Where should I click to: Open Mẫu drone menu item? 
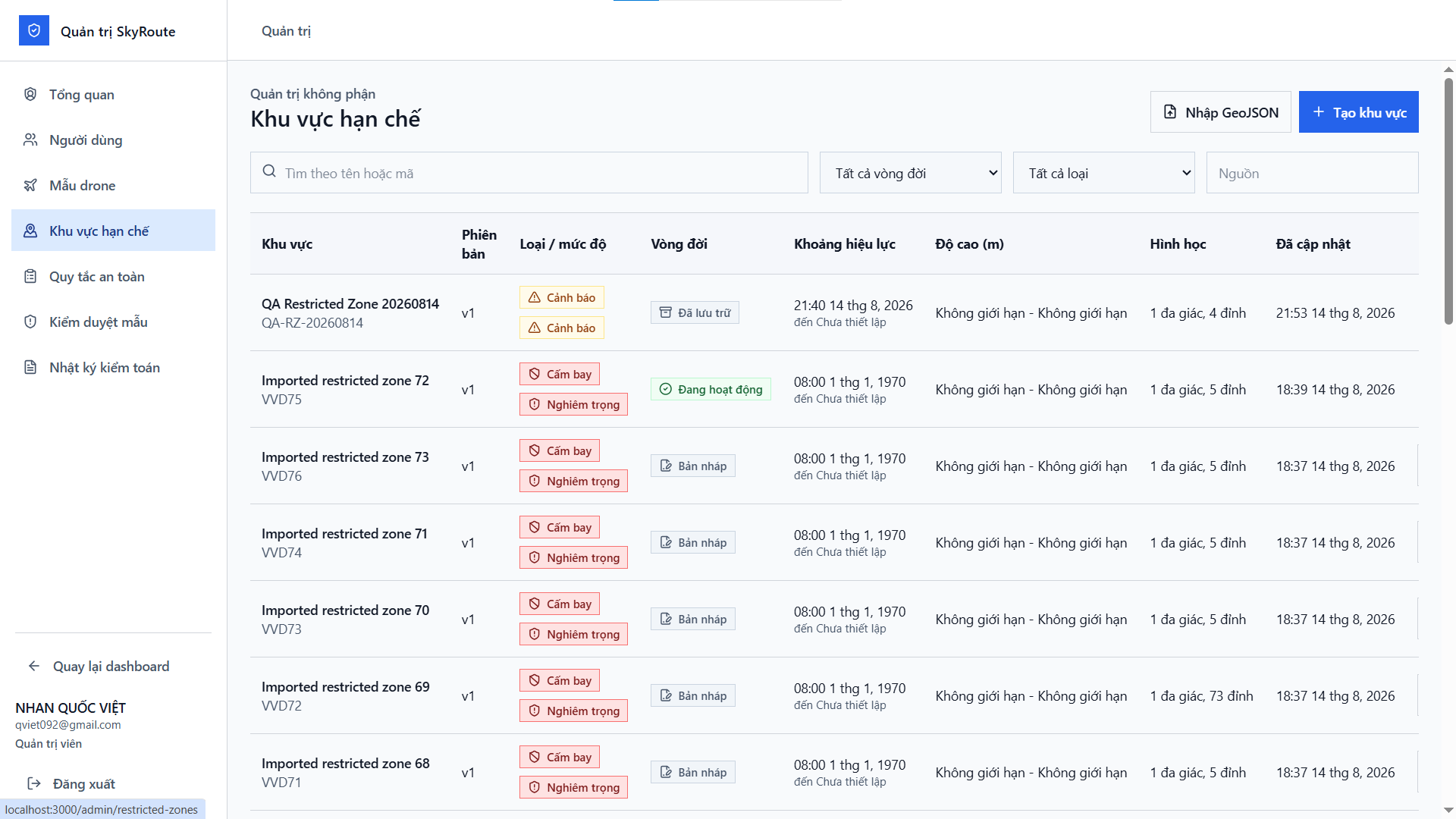pyautogui.click(x=113, y=185)
